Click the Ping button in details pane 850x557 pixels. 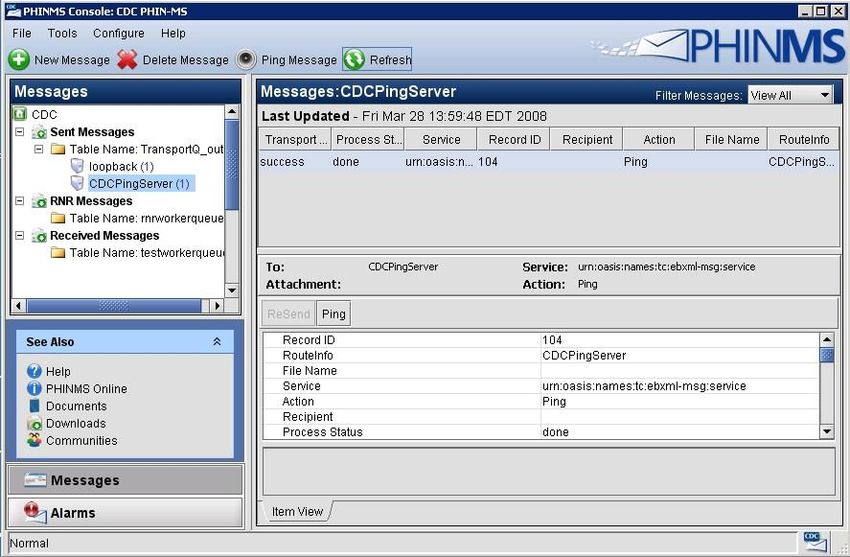point(333,314)
